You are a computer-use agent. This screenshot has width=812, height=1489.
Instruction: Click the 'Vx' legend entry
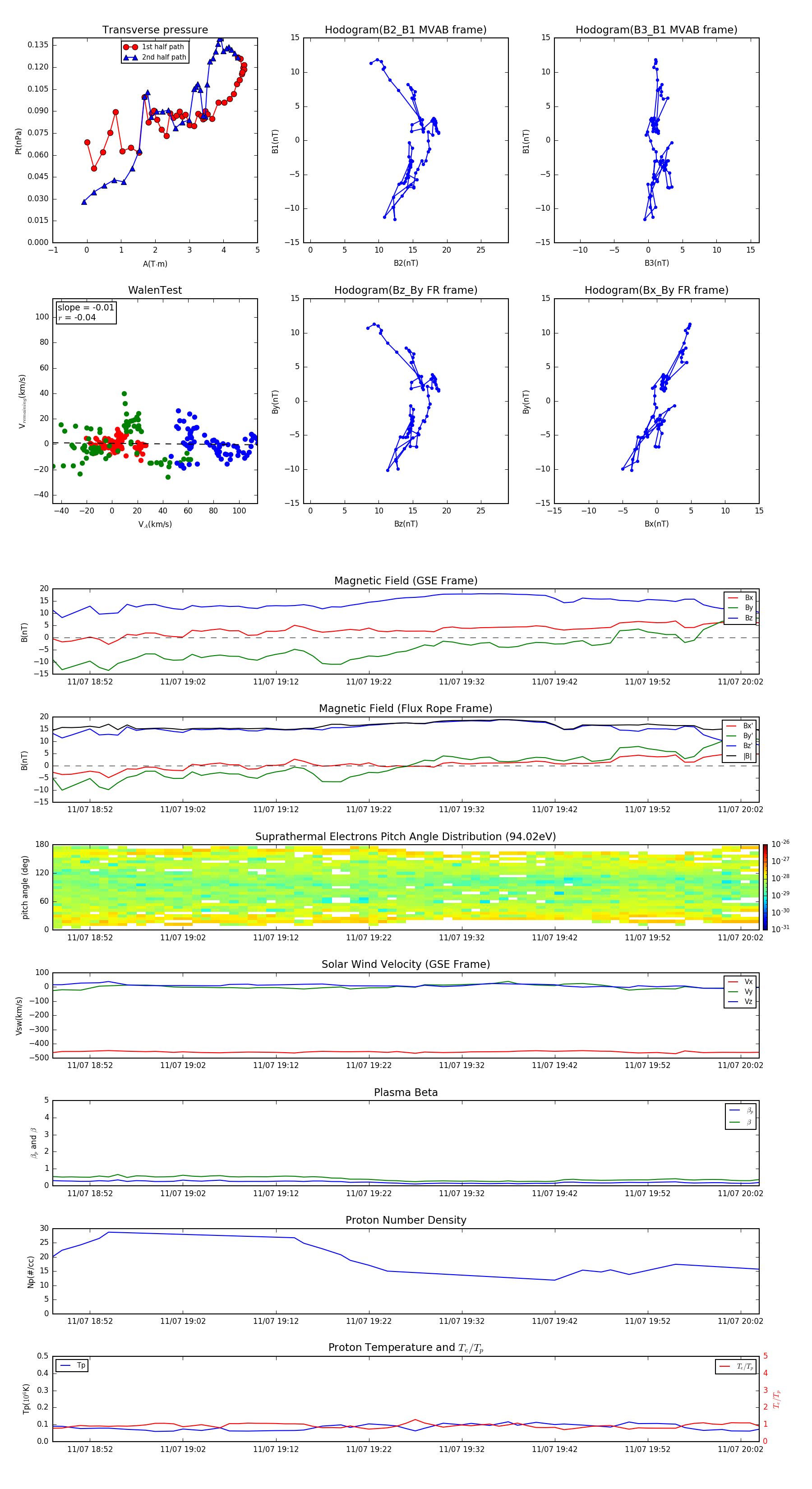[741, 981]
